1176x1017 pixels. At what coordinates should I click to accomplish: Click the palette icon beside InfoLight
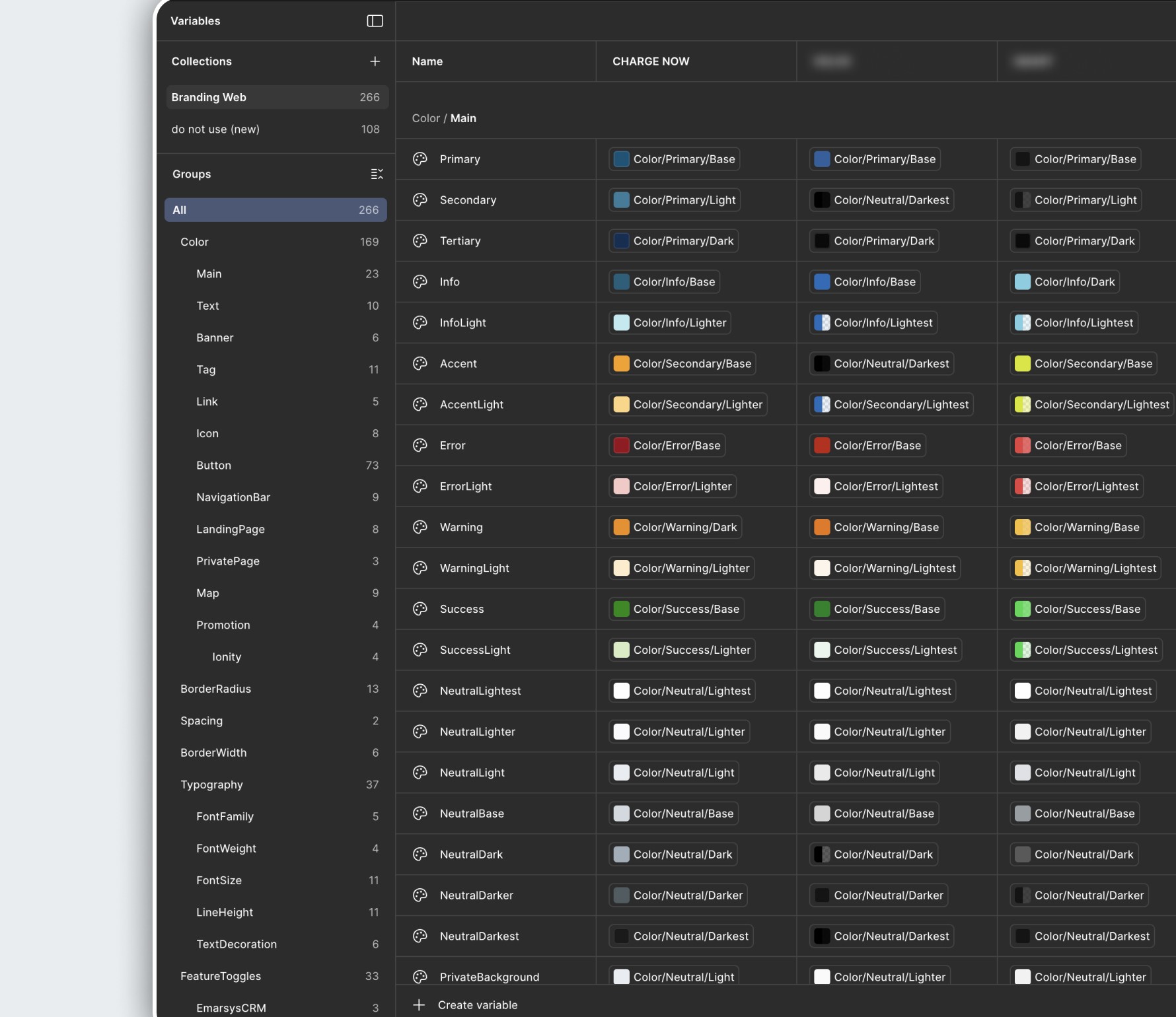[x=420, y=323]
